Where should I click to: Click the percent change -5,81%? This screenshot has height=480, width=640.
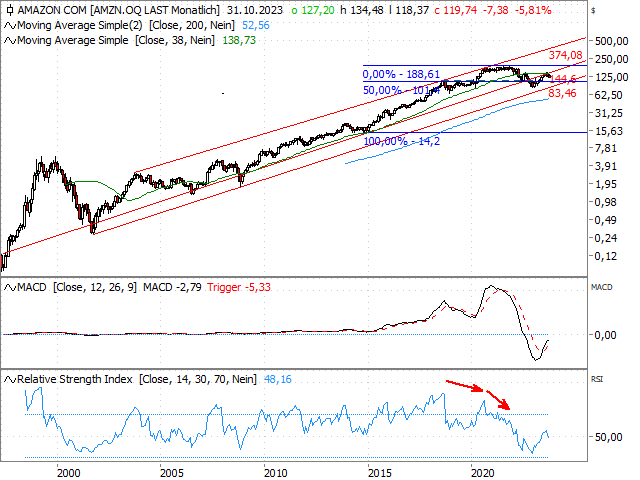pyautogui.click(x=533, y=10)
